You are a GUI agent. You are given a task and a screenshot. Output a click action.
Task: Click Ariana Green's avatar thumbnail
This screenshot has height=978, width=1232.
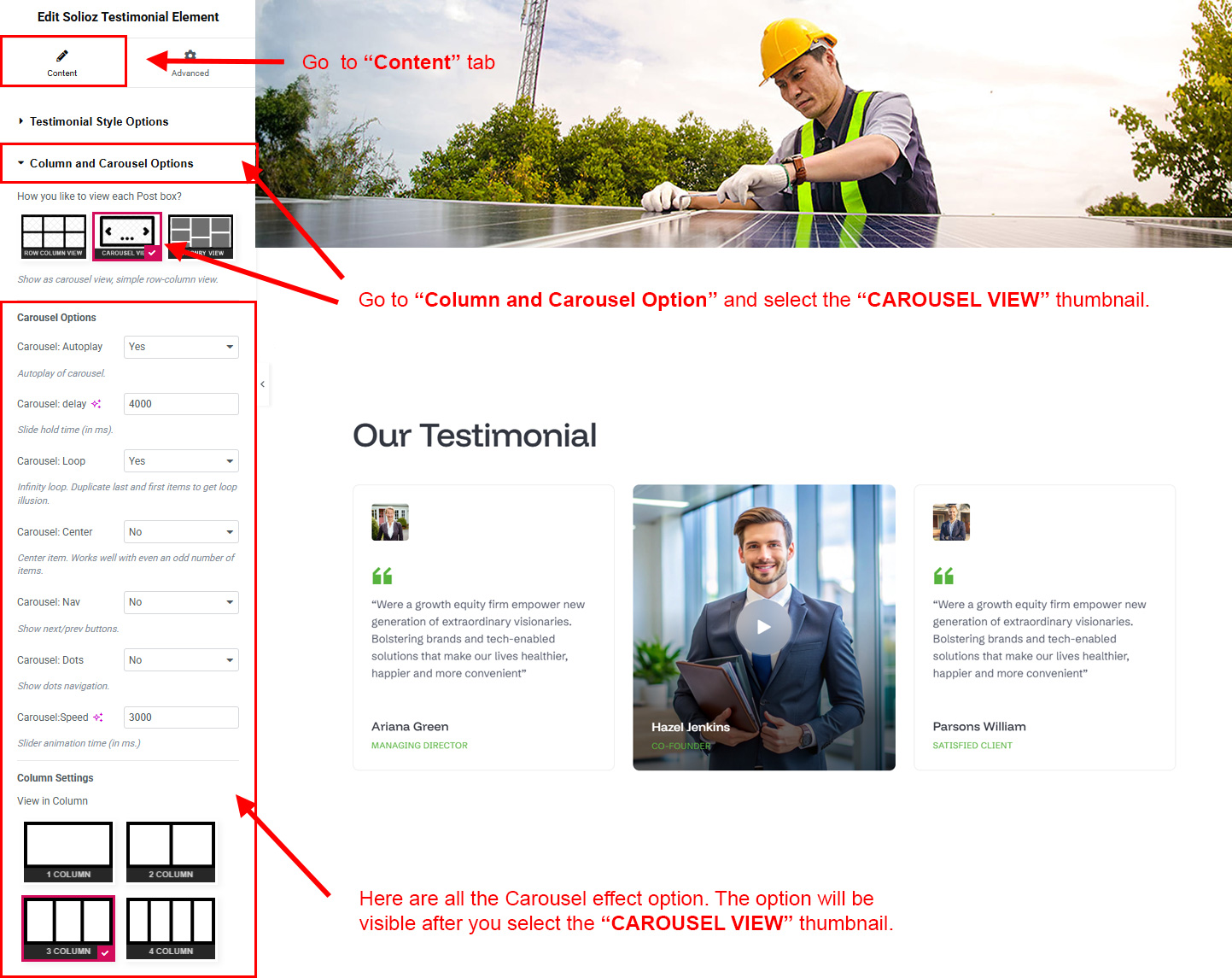[x=390, y=522]
